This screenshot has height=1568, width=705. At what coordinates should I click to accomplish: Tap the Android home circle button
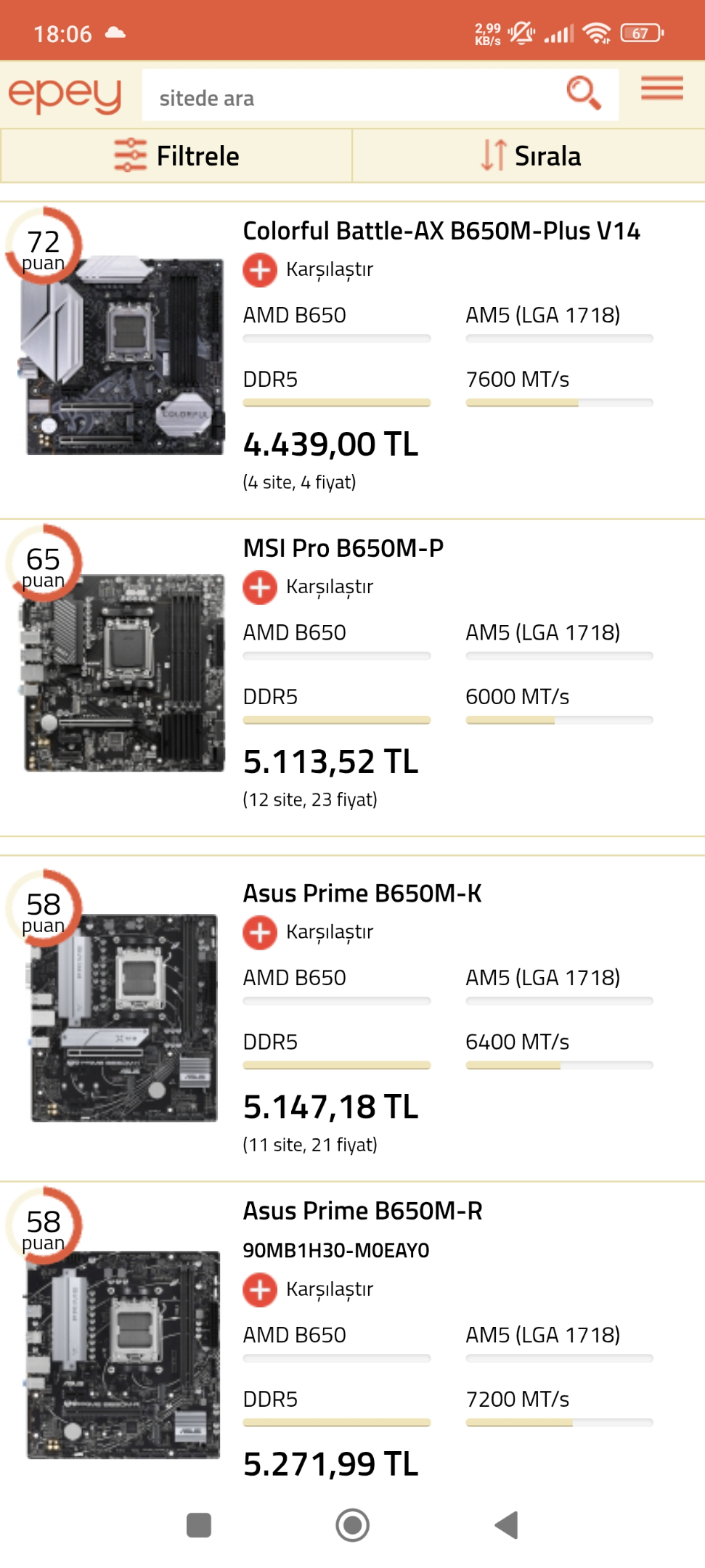pos(353,1524)
